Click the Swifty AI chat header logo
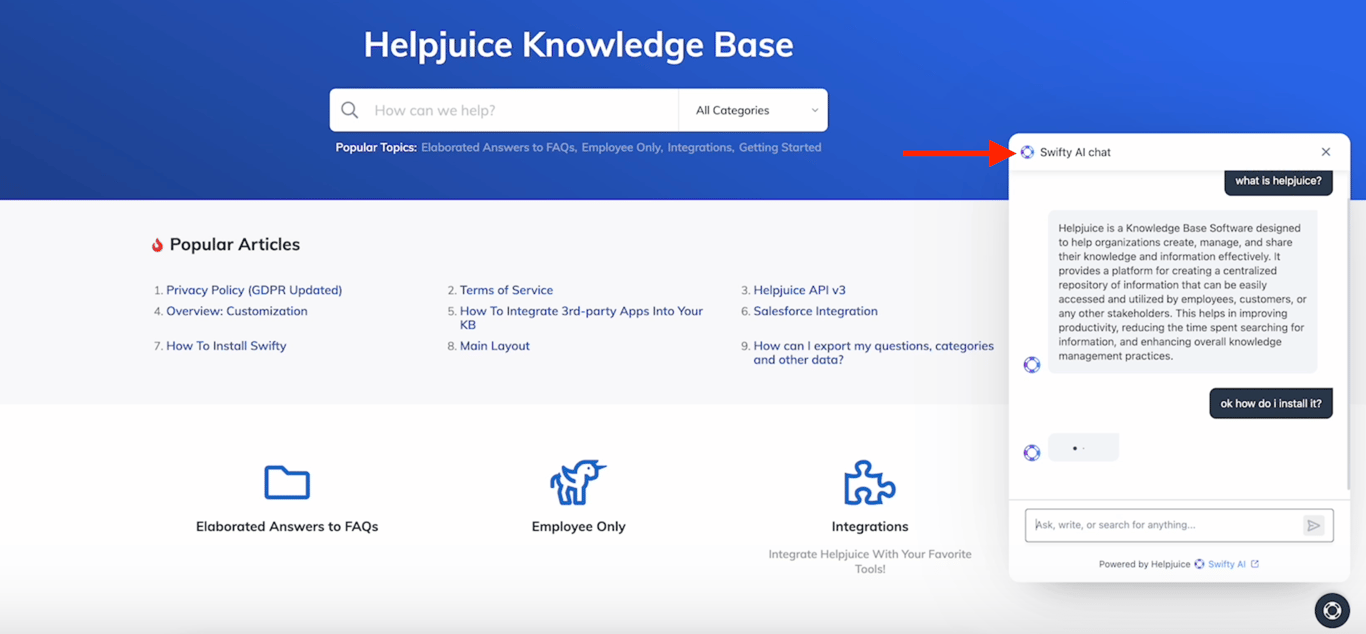 [x=1027, y=152]
